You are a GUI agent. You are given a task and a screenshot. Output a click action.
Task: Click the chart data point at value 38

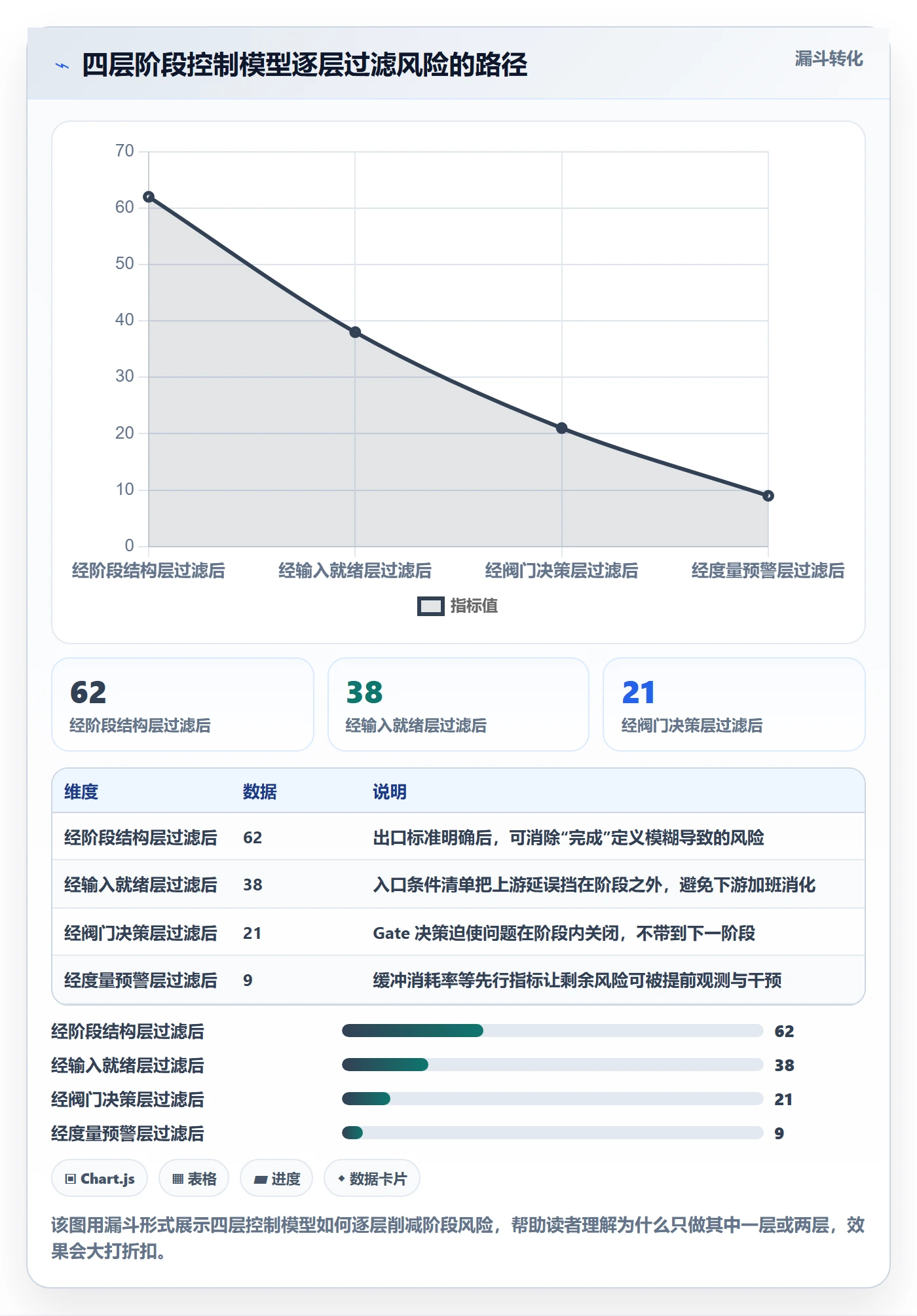[355, 332]
